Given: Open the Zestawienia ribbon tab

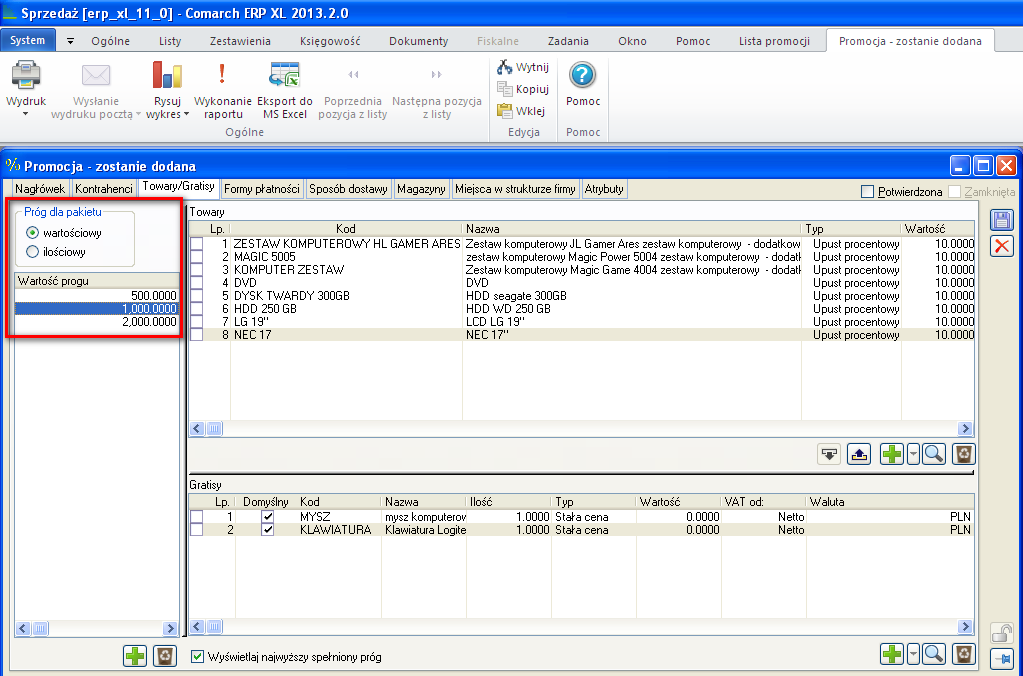Looking at the screenshot, I should click(x=240, y=41).
